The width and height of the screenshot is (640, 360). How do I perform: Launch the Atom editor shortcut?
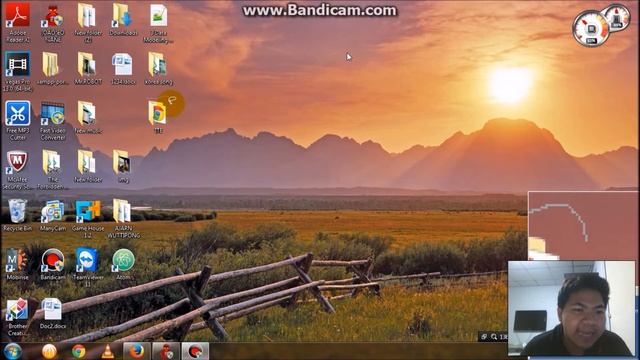[x=123, y=264]
